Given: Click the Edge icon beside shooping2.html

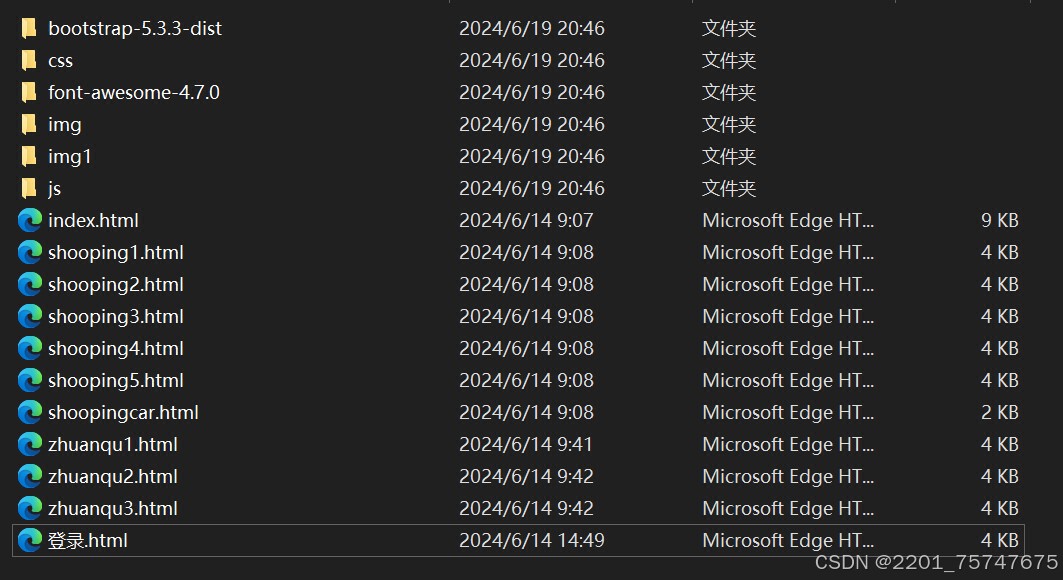Looking at the screenshot, I should [30, 285].
